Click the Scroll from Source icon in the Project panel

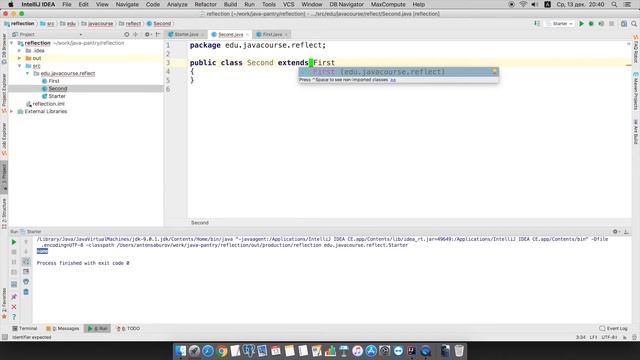[x=127, y=35]
